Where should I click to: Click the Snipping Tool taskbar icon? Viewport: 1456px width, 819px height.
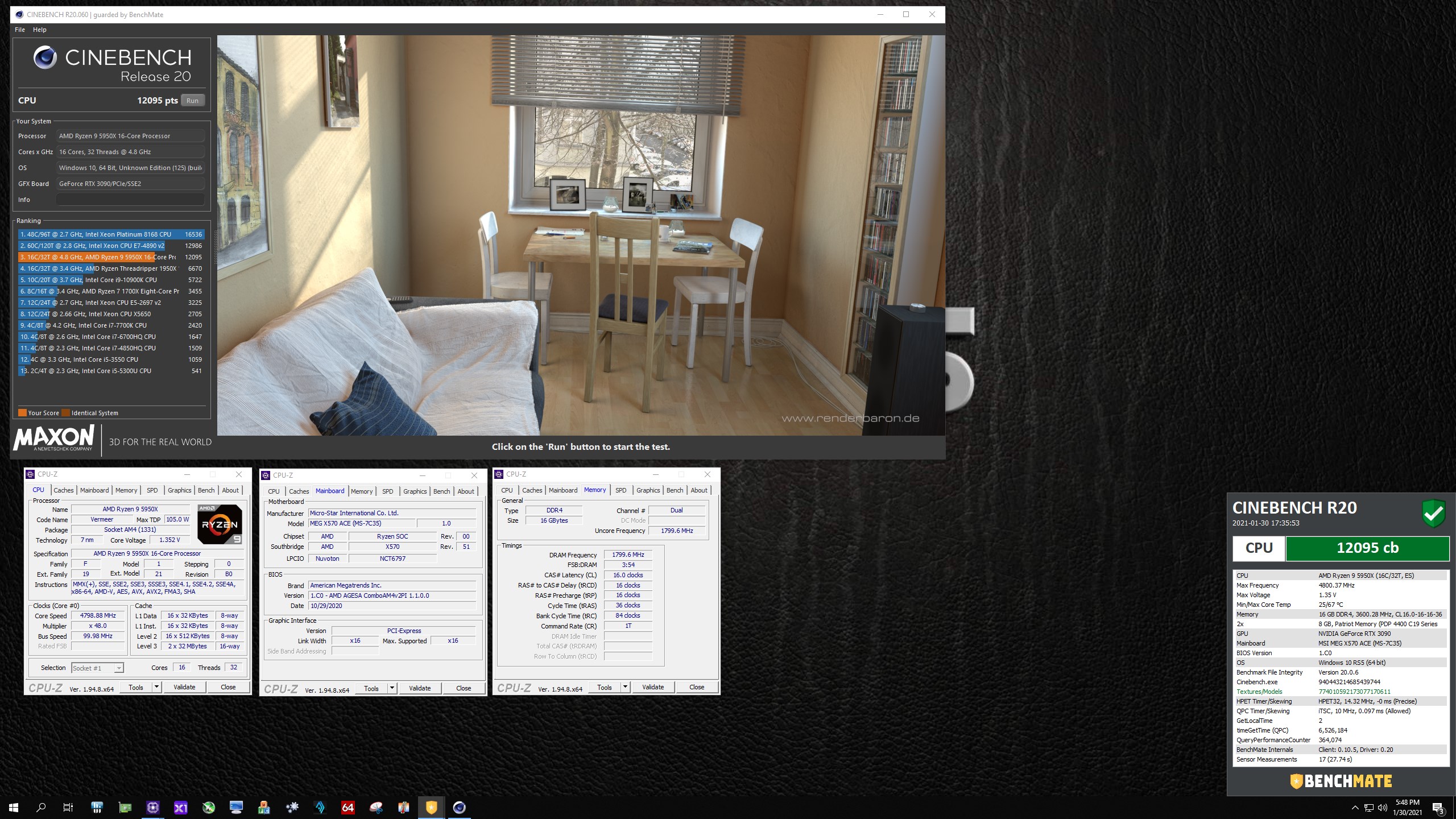376,807
